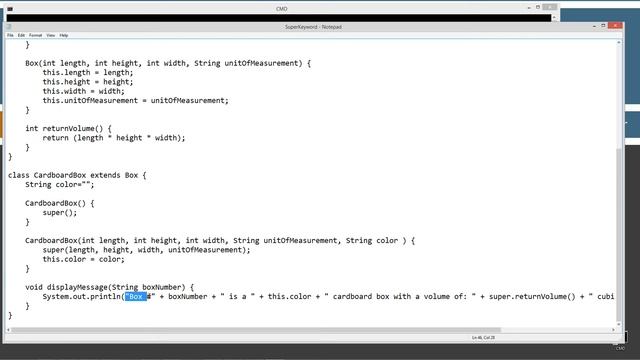Click the CMD window title bar
The height and width of the screenshot is (360, 640).
click(281, 9)
